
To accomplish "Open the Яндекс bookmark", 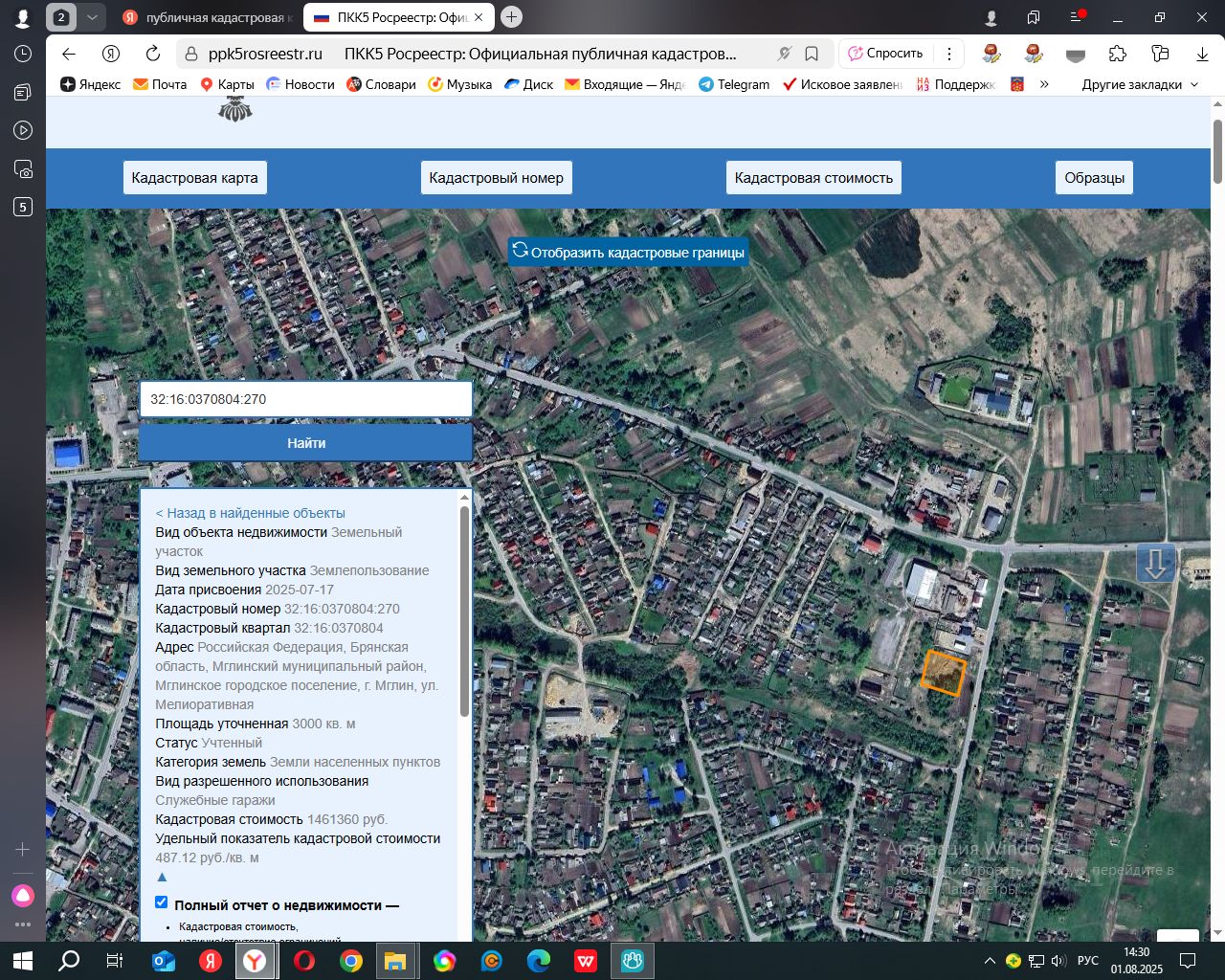I will [x=91, y=84].
